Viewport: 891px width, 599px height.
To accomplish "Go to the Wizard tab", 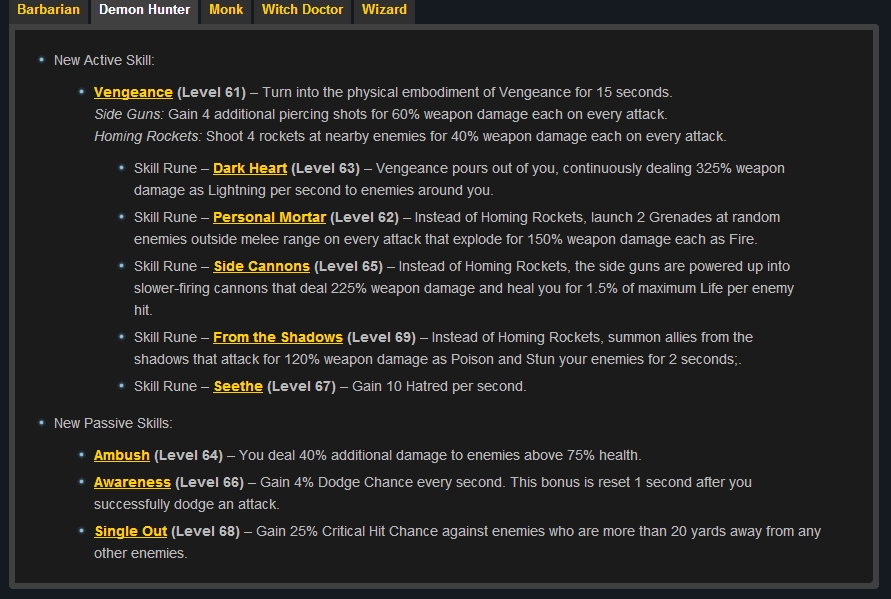I will (384, 10).
